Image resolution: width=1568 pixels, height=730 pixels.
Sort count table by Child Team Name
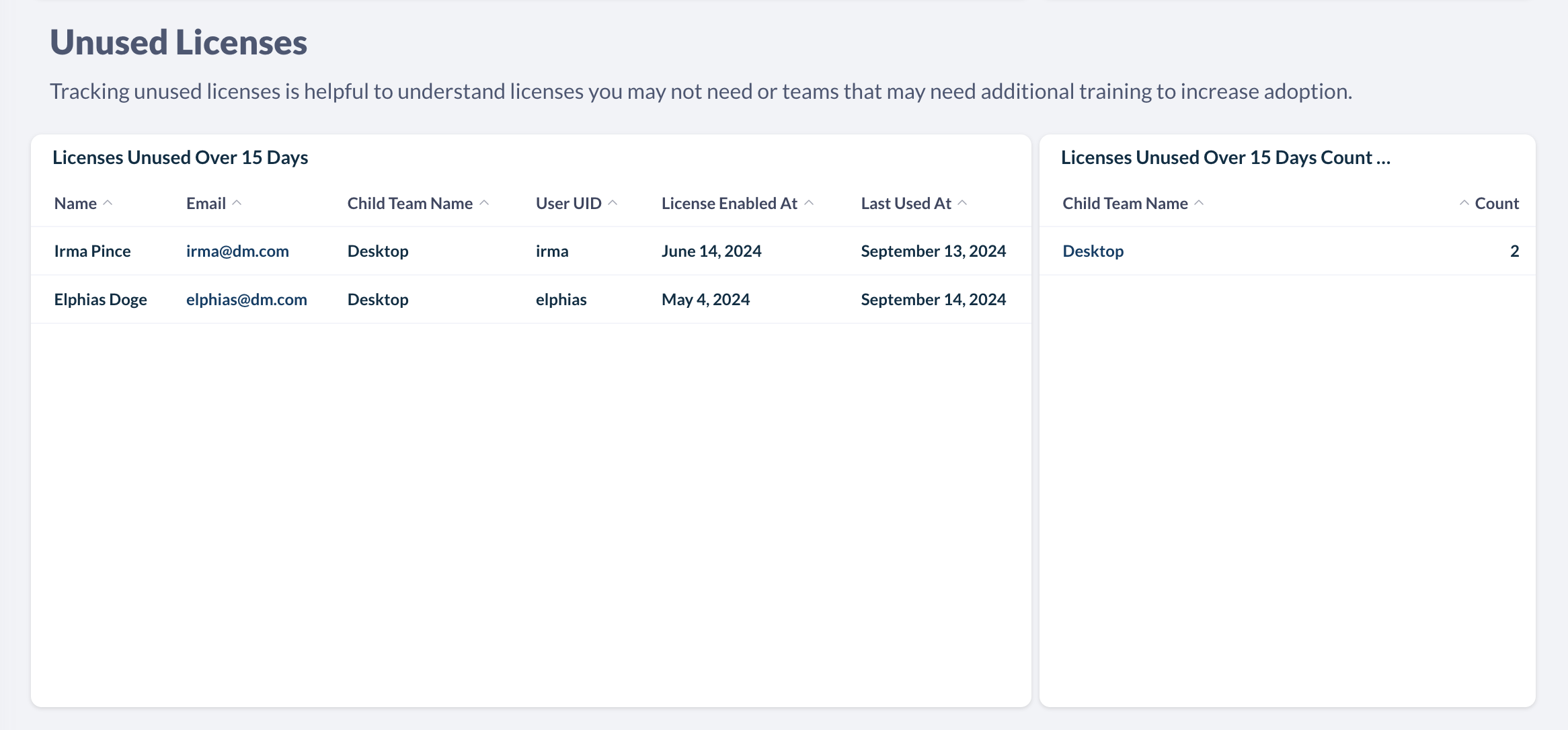1125,203
